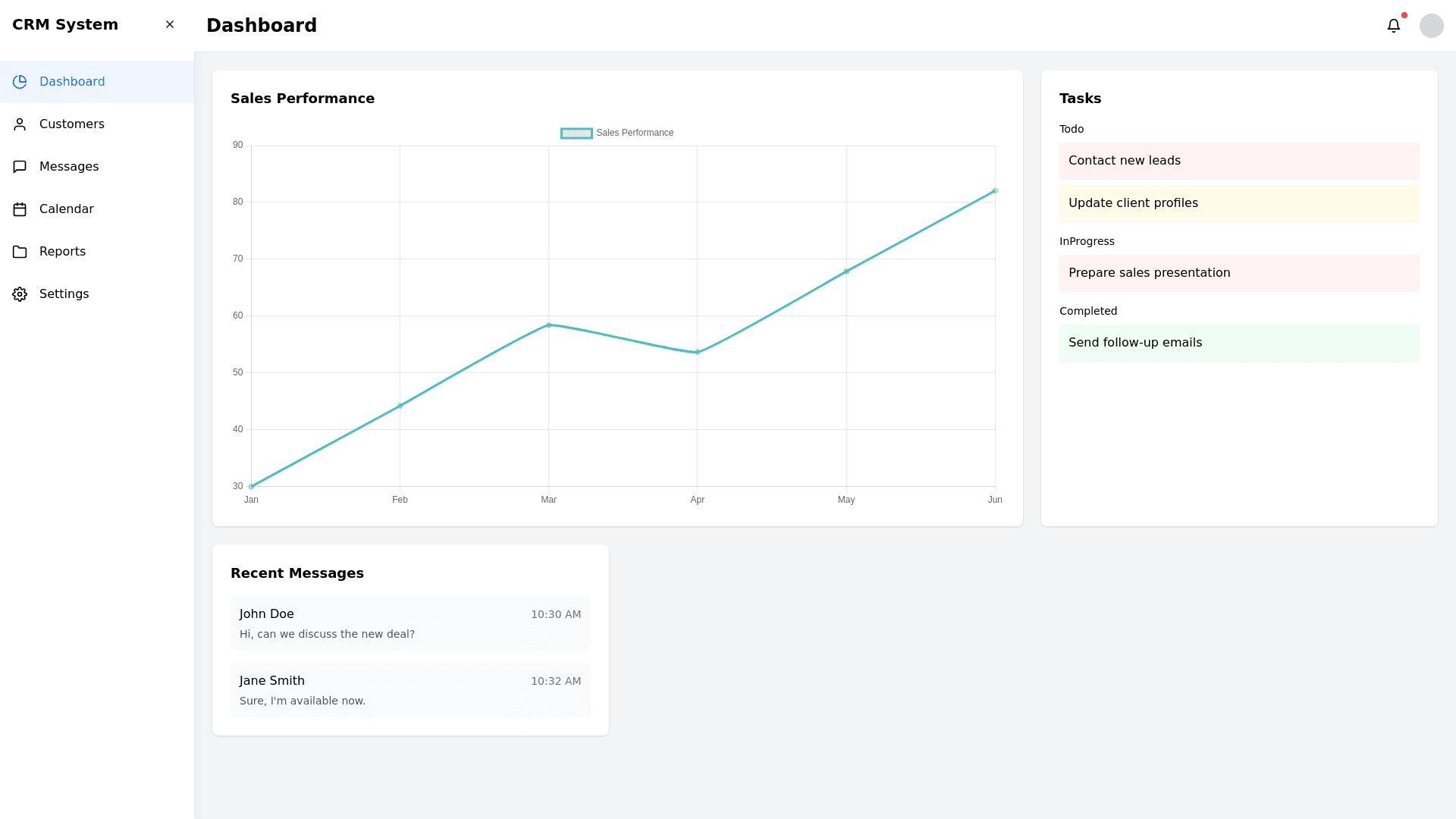1456x819 pixels.
Task: Click the Calendar icon in sidebar
Action: (20, 209)
